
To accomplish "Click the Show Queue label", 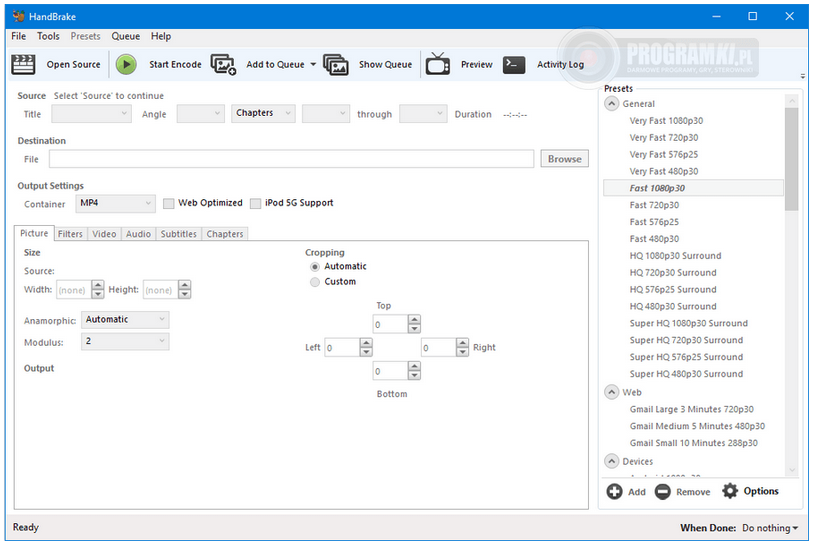I will coord(385,64).
